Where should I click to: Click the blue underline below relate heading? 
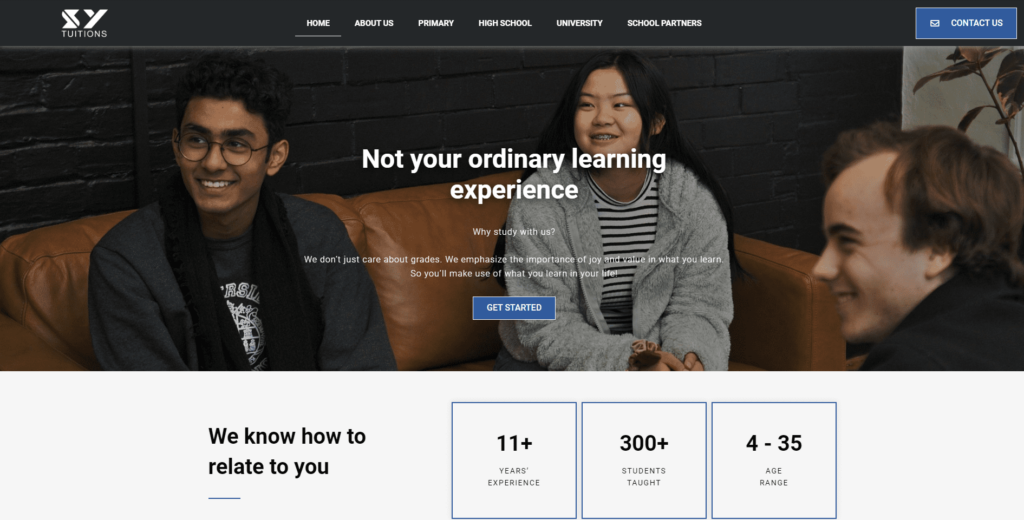(224, 498)
